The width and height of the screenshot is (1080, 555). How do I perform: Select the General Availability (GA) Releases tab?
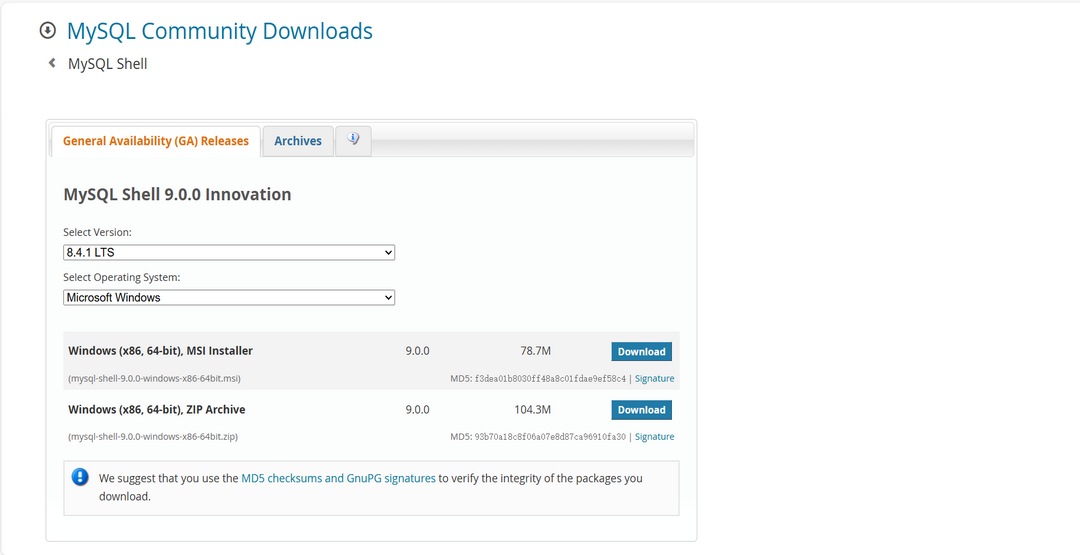tap(156, 141)
